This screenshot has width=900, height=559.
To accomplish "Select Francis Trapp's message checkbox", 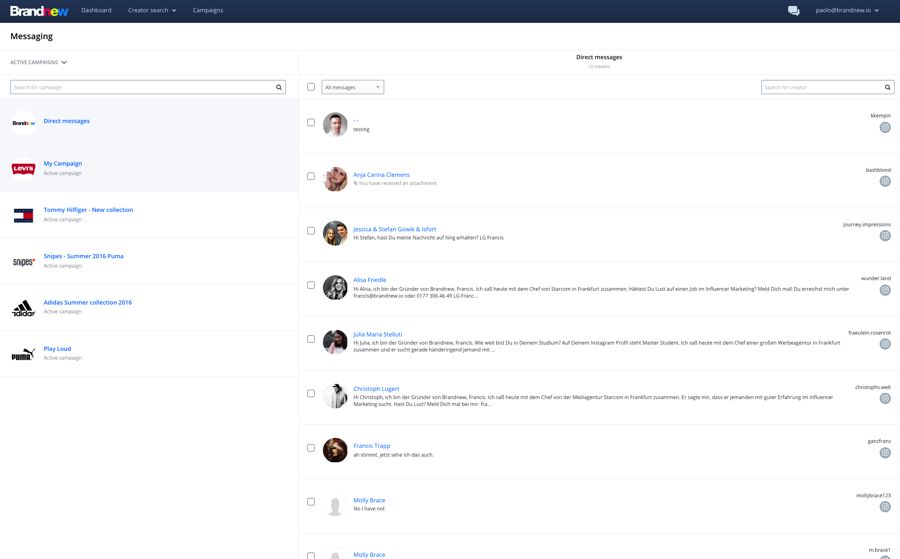I will click(x=311, y=448).
